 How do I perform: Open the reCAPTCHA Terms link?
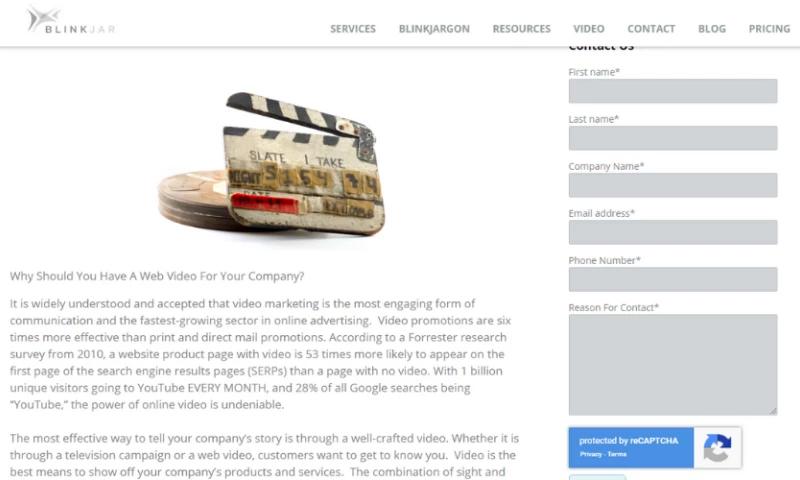[x=617, y=454]
